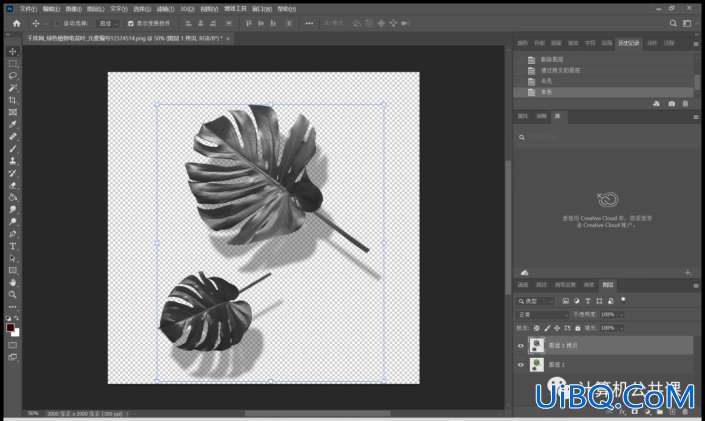This screenshot has width=705, height=421.
Task: Select the Rectangle shape tool
Action: click(13, 270)
